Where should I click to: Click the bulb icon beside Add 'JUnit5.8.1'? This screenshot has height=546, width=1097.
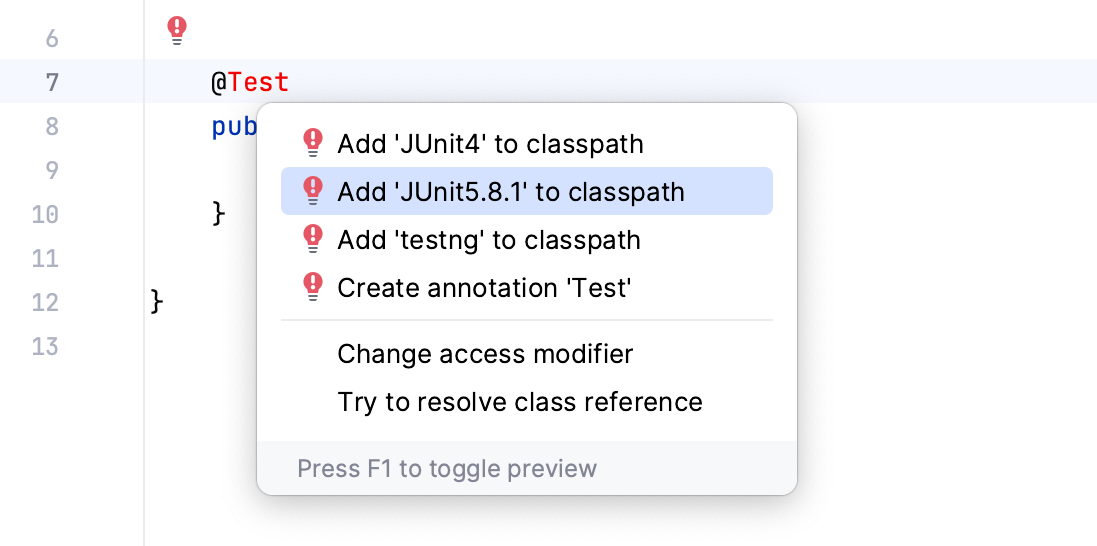pos(313,191)
